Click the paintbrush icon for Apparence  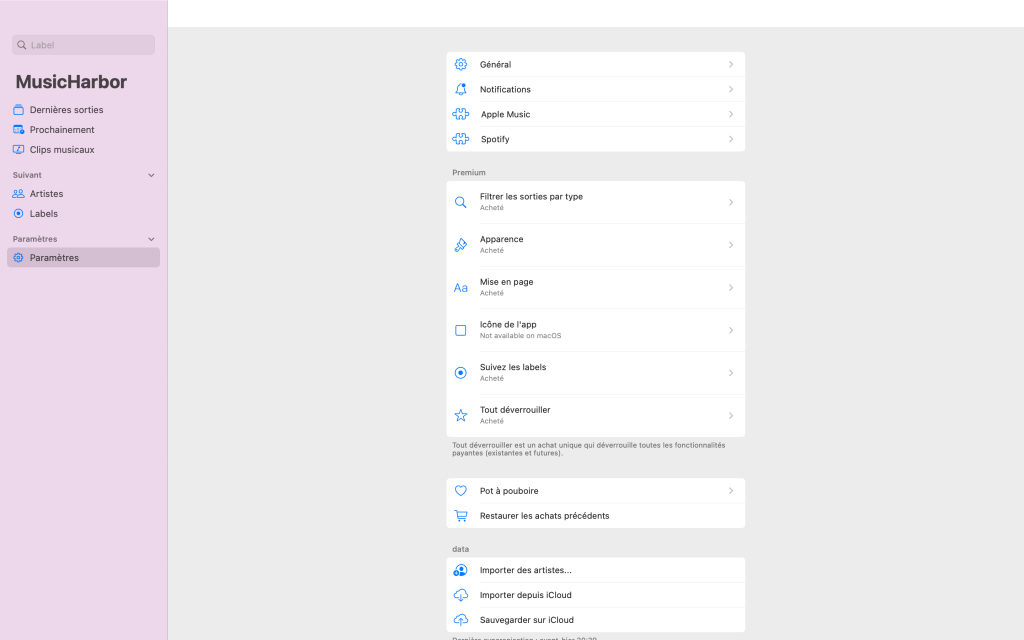coord(461,245)
